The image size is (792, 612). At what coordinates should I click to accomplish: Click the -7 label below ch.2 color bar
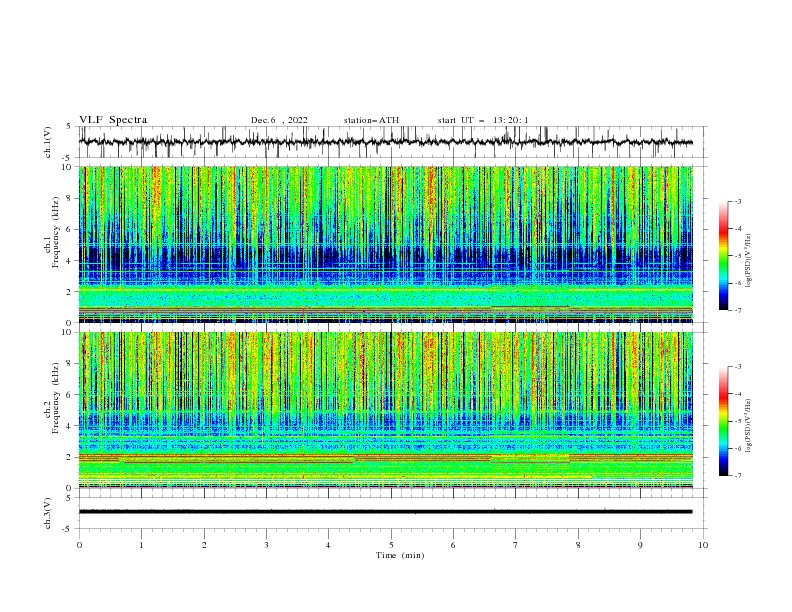[737, 476]
